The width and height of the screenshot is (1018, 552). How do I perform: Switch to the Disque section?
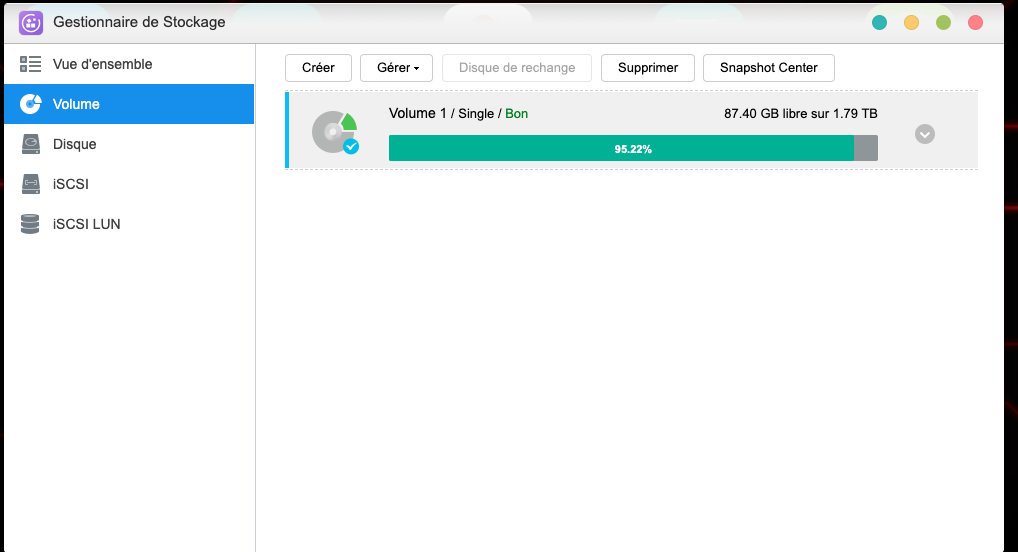[x=129, y=144]
